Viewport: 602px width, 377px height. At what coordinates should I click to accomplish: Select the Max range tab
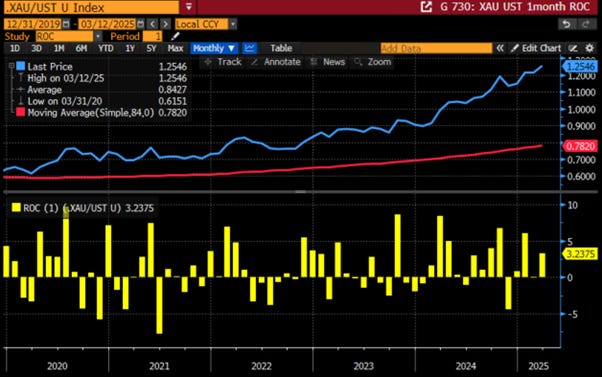pos(175,48)
